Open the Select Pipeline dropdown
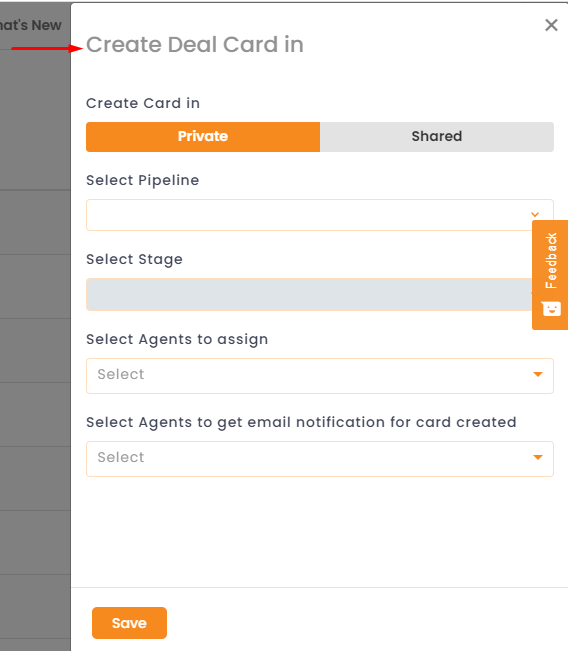Image resolution: width=568 pixels, height=651 pixels. (320, 215)
